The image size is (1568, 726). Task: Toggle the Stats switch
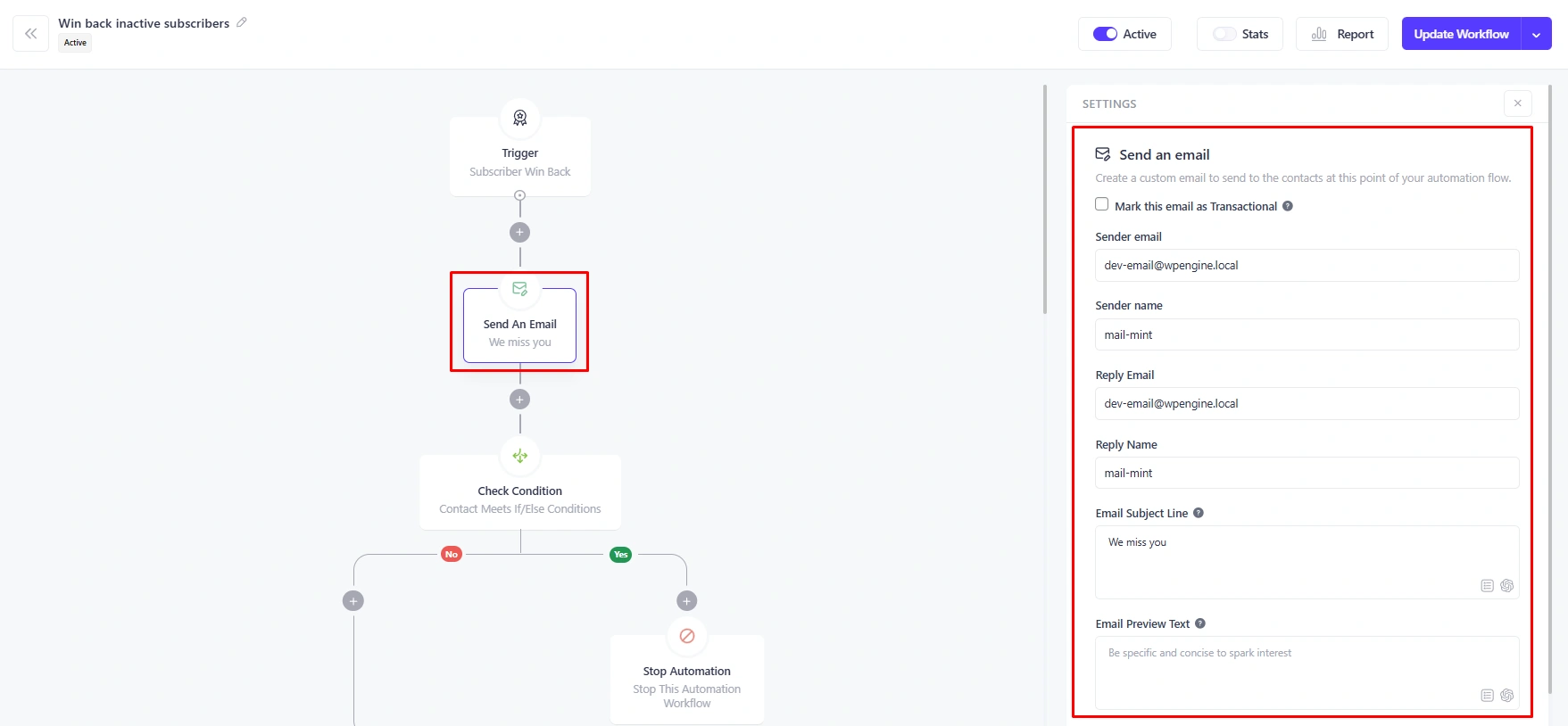[x=1224, y=34]
